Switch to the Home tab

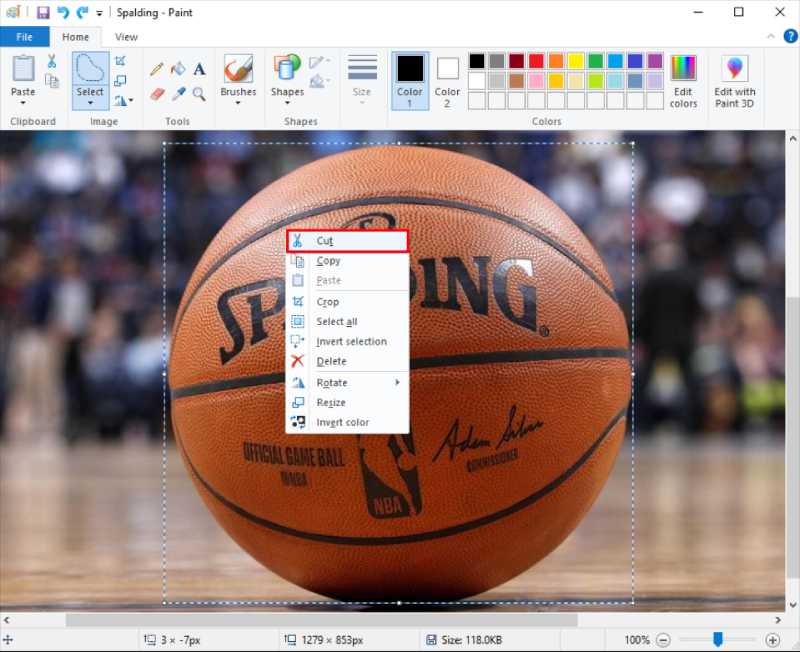[x=76, y=37]
